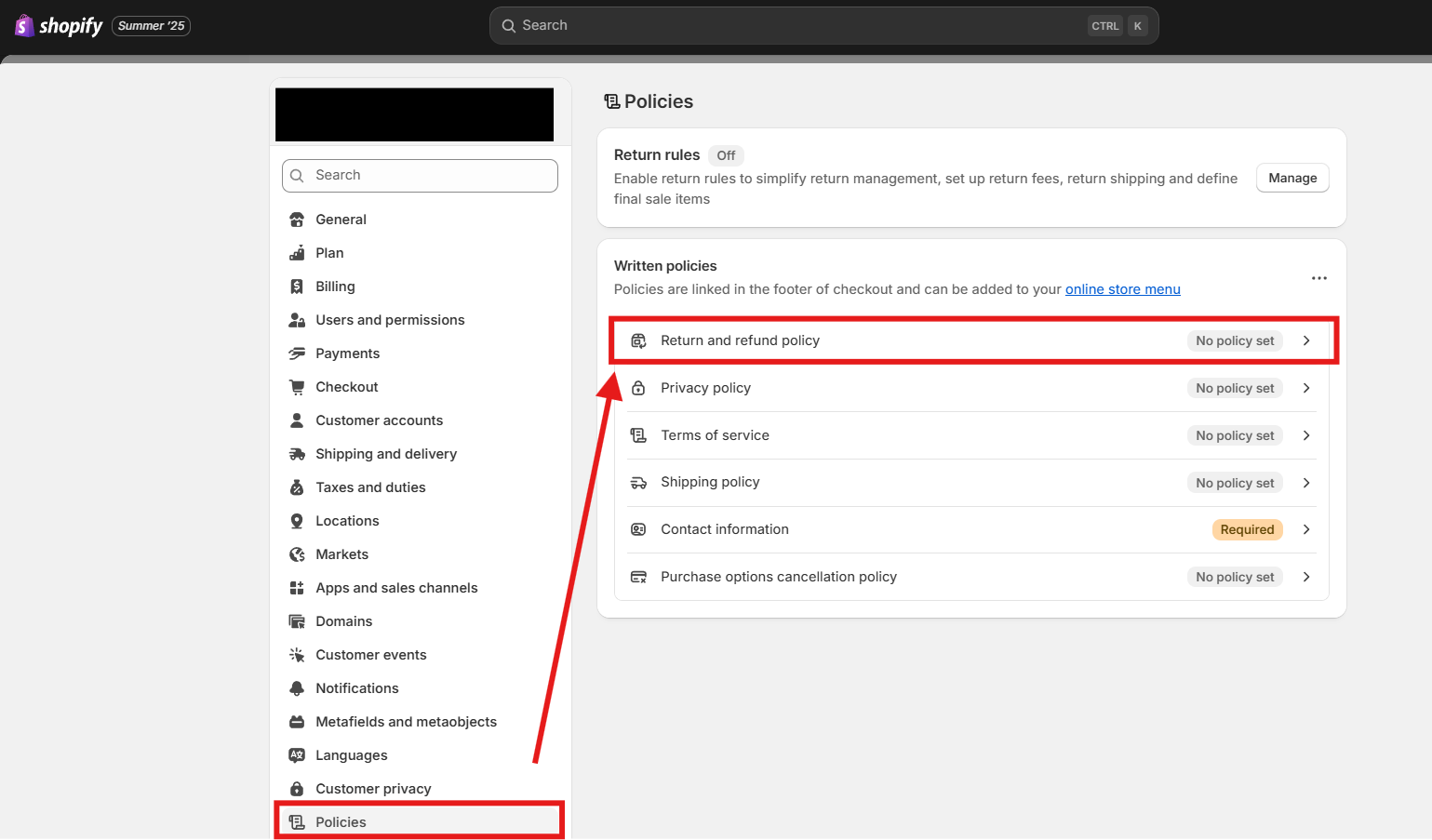The width and height of the screenshot is (1432, 840).
Task: Click the Customer privacy lock icon
Action: click(x=297, y=789)
